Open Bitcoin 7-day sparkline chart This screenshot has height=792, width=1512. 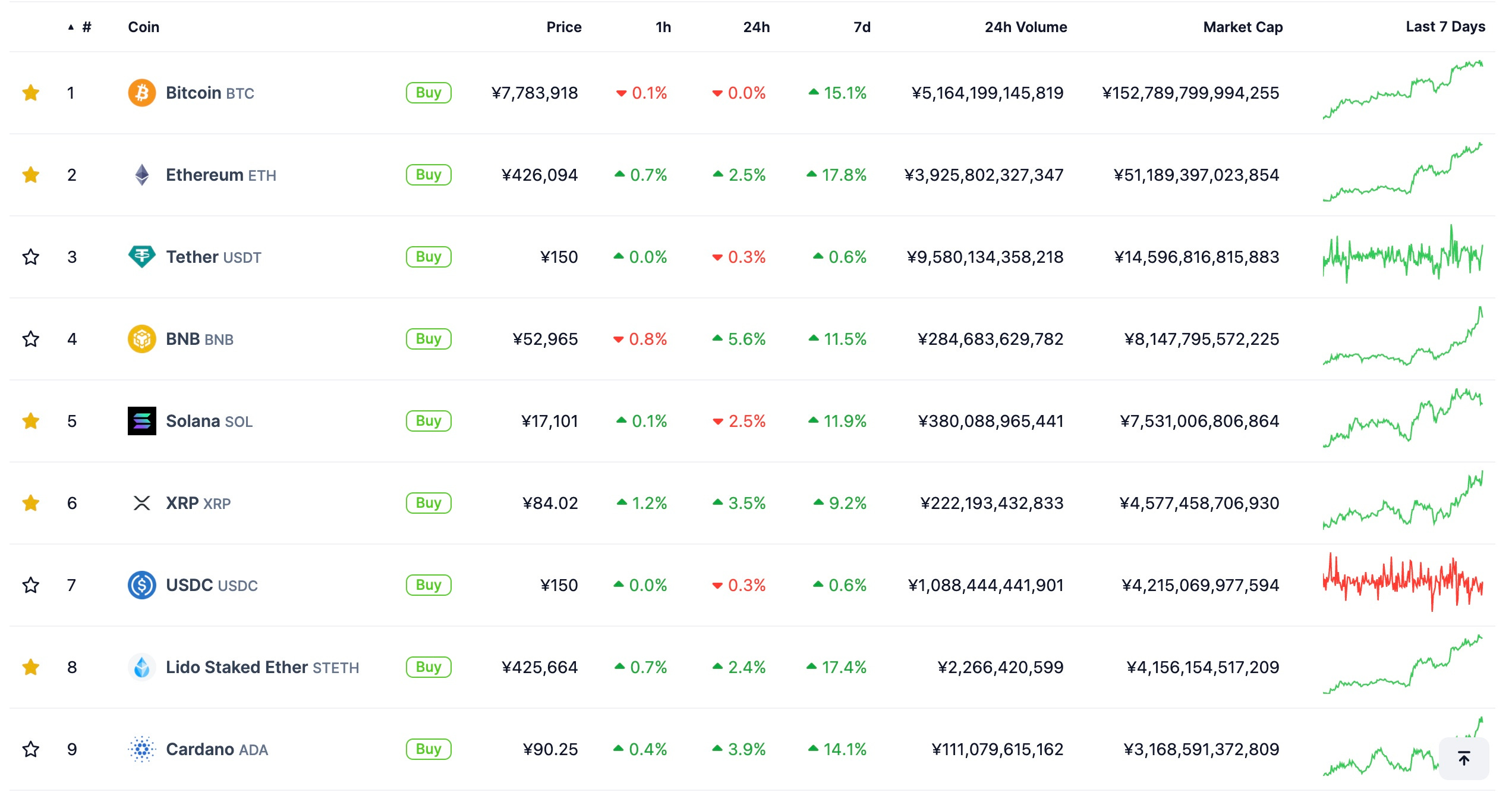pos(1403,90)
